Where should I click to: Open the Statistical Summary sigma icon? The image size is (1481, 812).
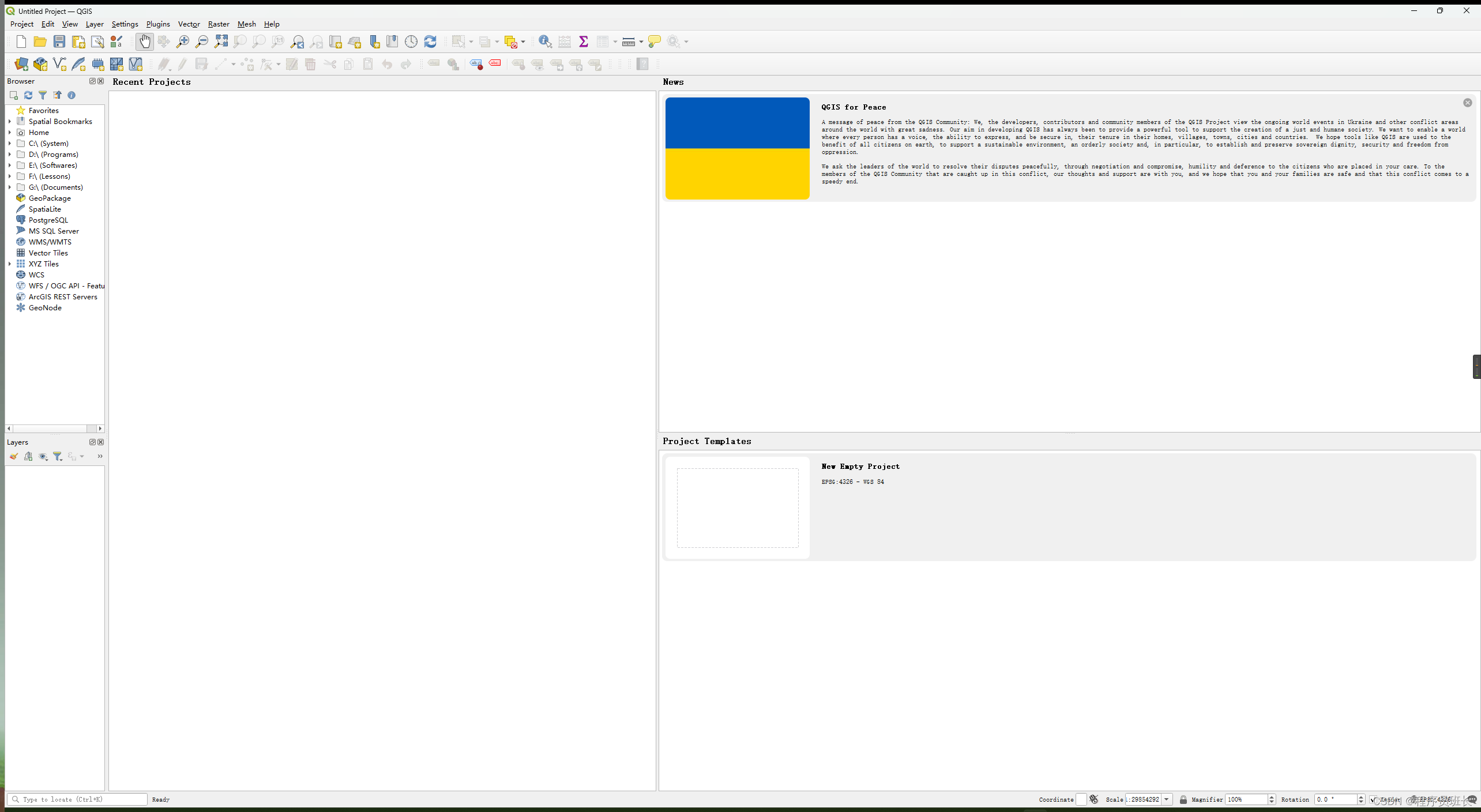[x=584, y=42]
